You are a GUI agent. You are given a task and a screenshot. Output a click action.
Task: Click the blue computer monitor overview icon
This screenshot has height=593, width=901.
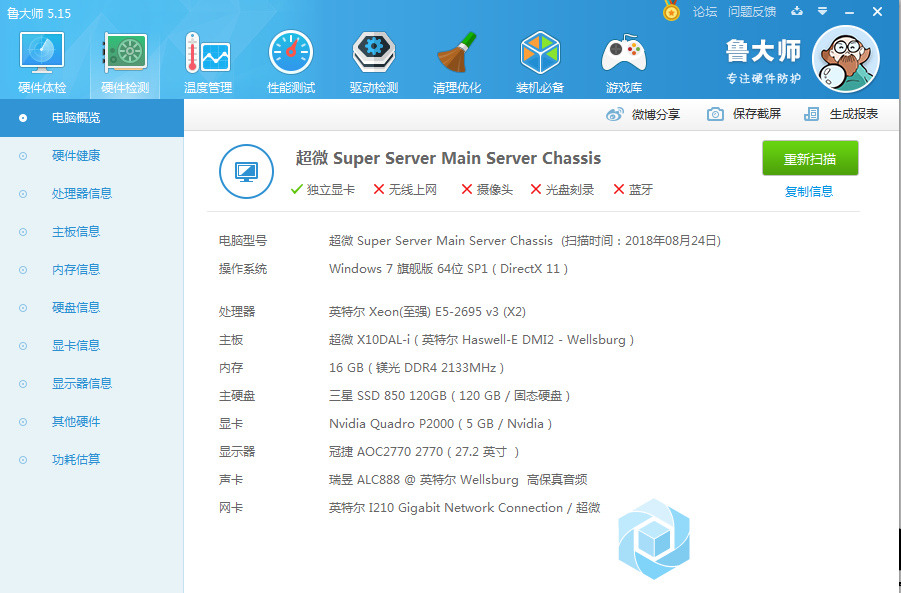tap(247, 171)
